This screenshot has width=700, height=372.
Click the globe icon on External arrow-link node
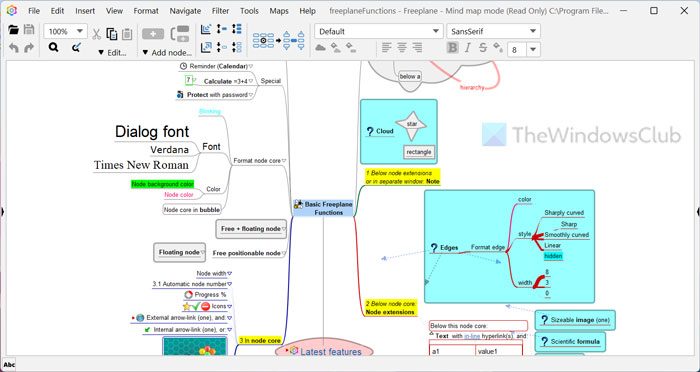140,318
